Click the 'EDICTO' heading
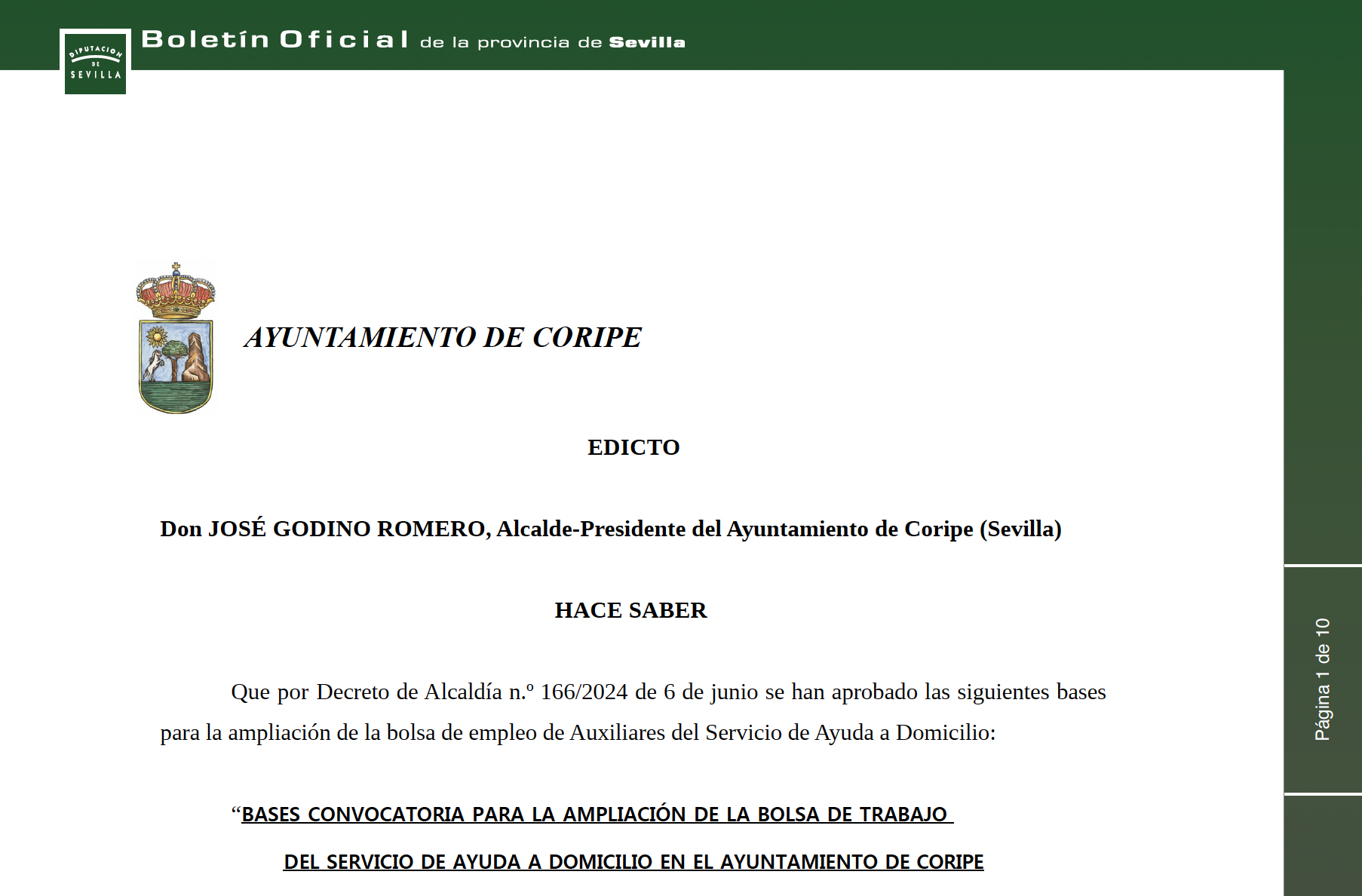Screen dimensions: 1362x896 click(633, 447)
